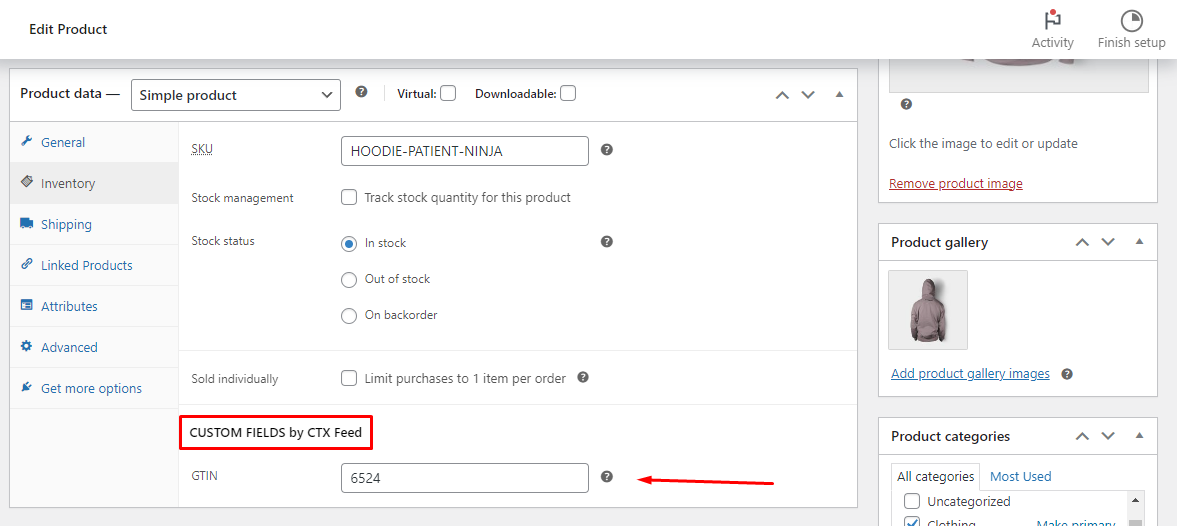
Task: Click Remove product image link
Action: (x=955, y=183)
